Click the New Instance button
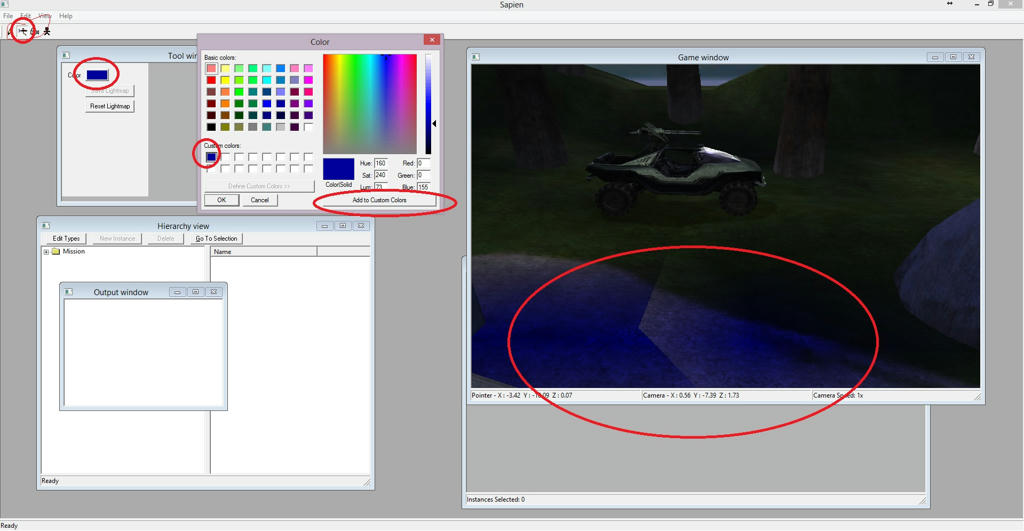The height and width of the screenshot is (531, 1024). click(117, 238)
